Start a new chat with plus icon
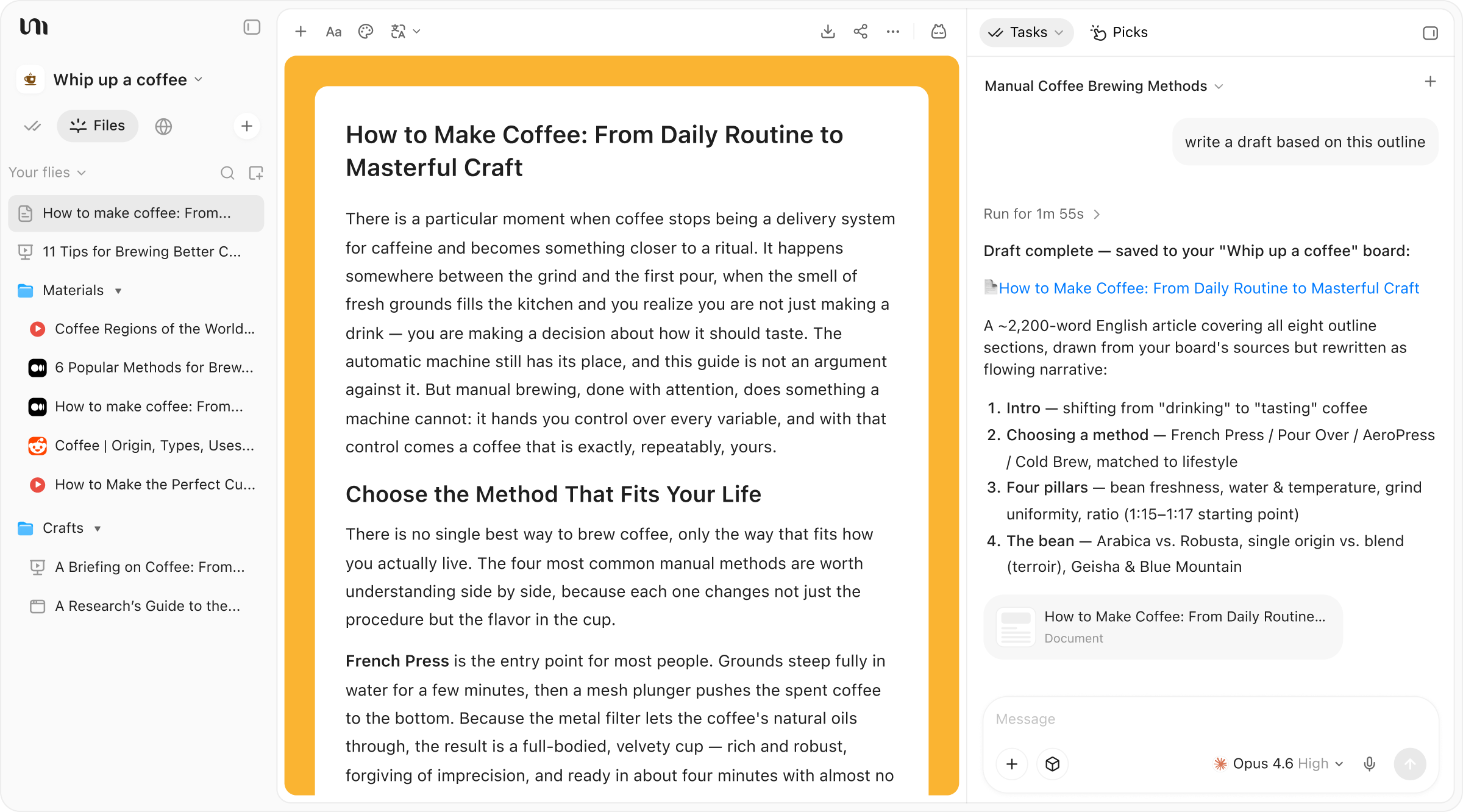 [x=1430, y=82]
